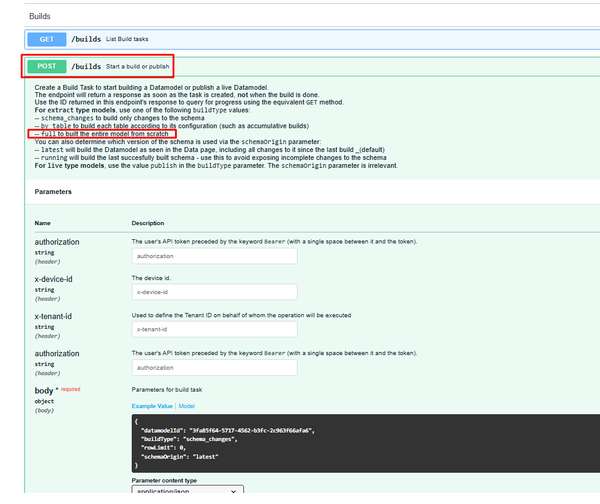Expand the GET /builds endpoint path

point(85,38)
